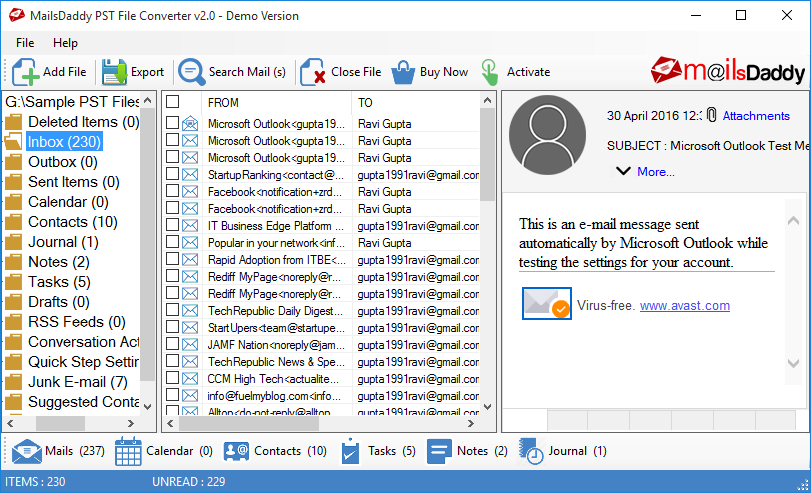
Task: Click envelope icon of IT Business Edge mail
Action: (x=190, y=226)
